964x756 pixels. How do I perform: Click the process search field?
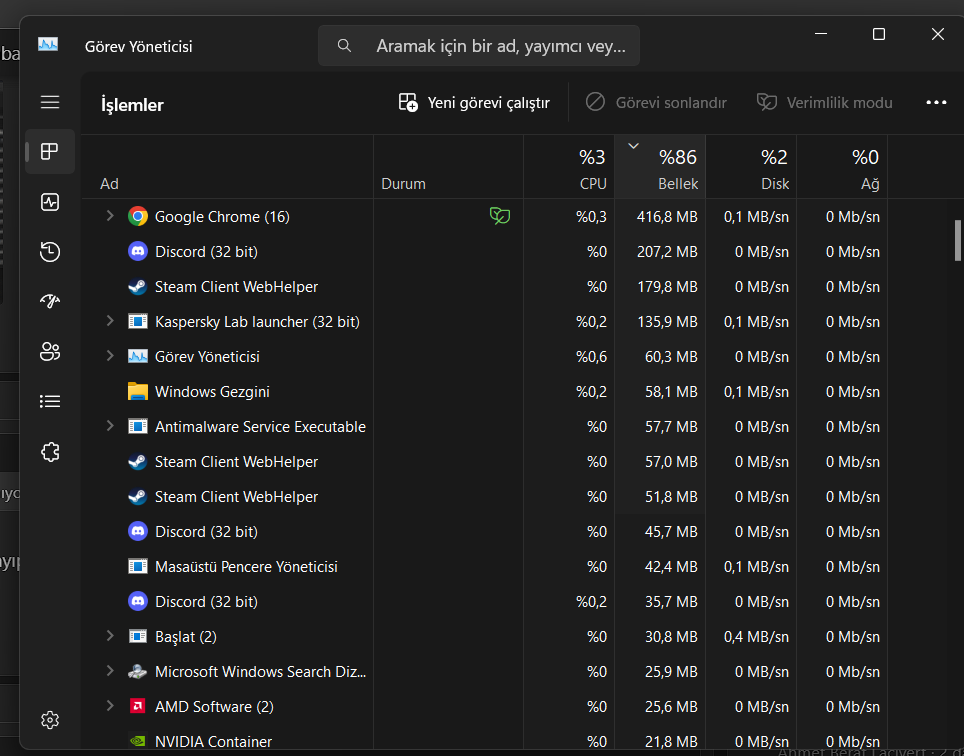click(479, 45)
